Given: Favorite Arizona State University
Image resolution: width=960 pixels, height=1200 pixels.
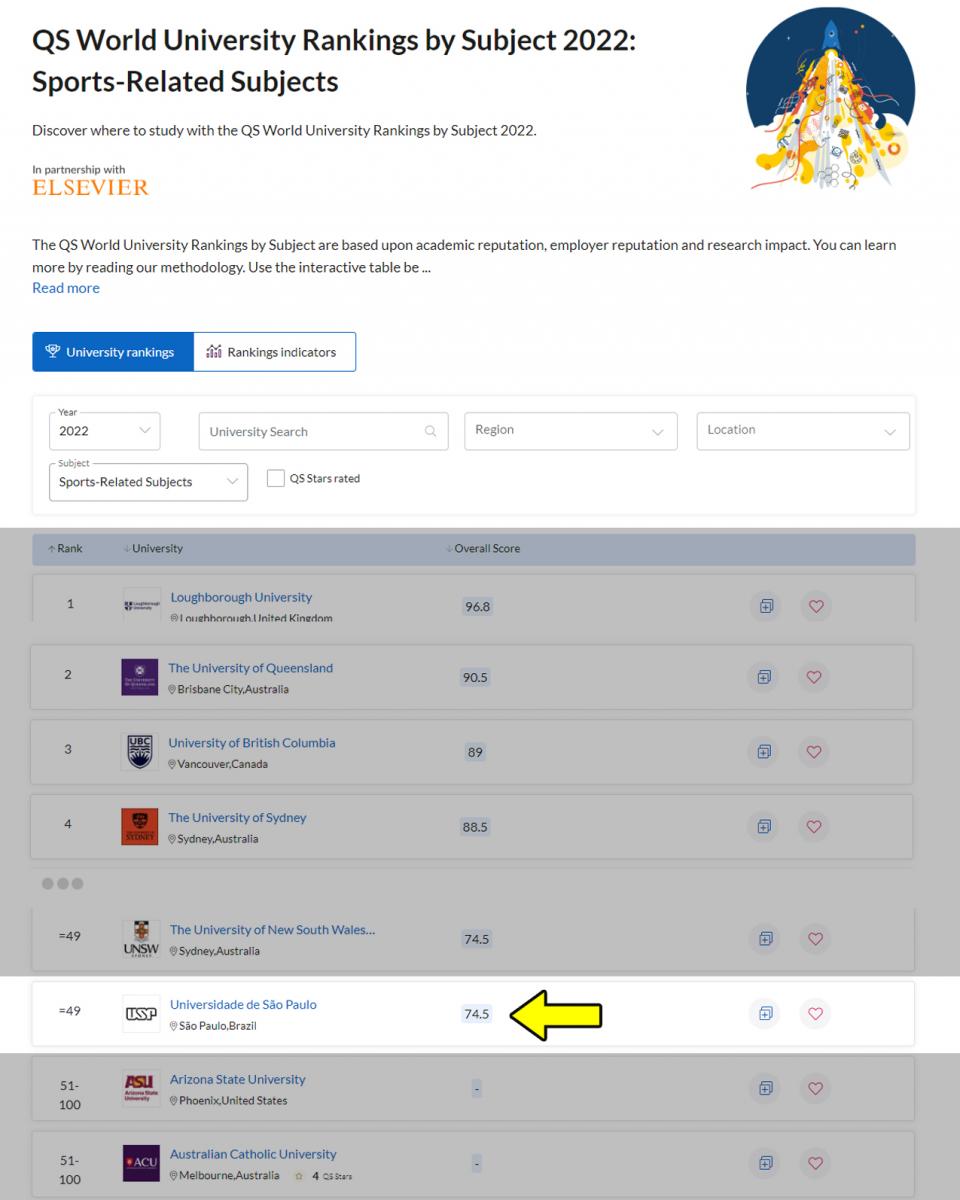Looking at the screenshot, I should [816, 1089].
